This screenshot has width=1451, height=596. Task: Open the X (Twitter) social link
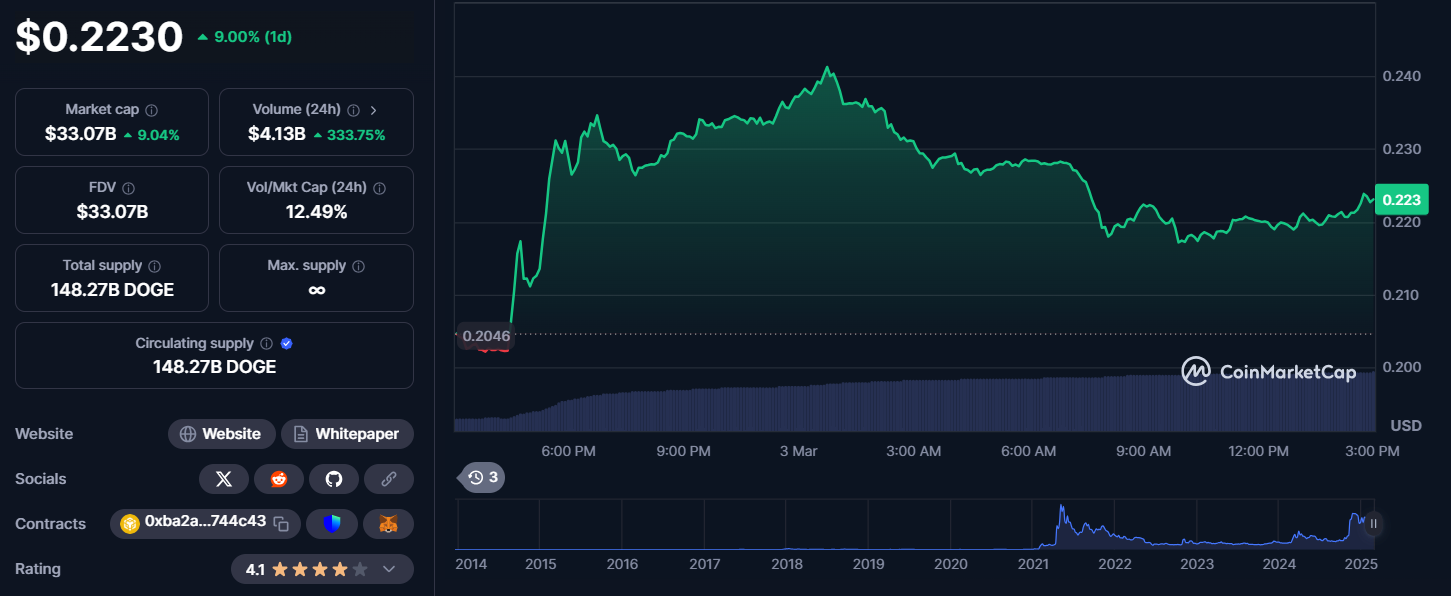tap(224, 479)
